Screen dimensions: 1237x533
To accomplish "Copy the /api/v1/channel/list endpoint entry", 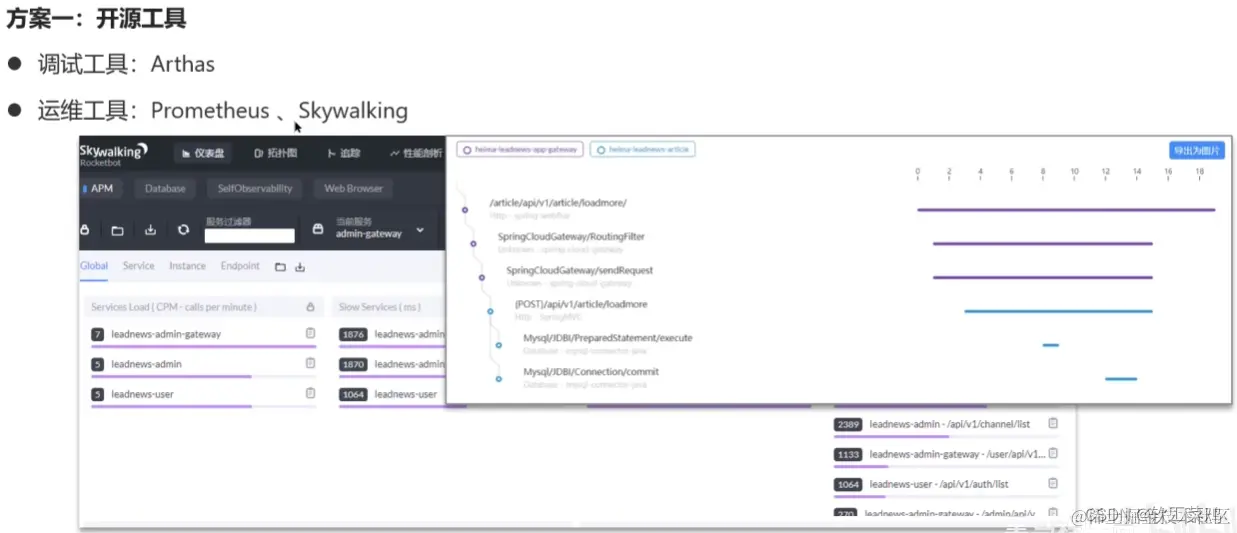I will coord(1053,424).
